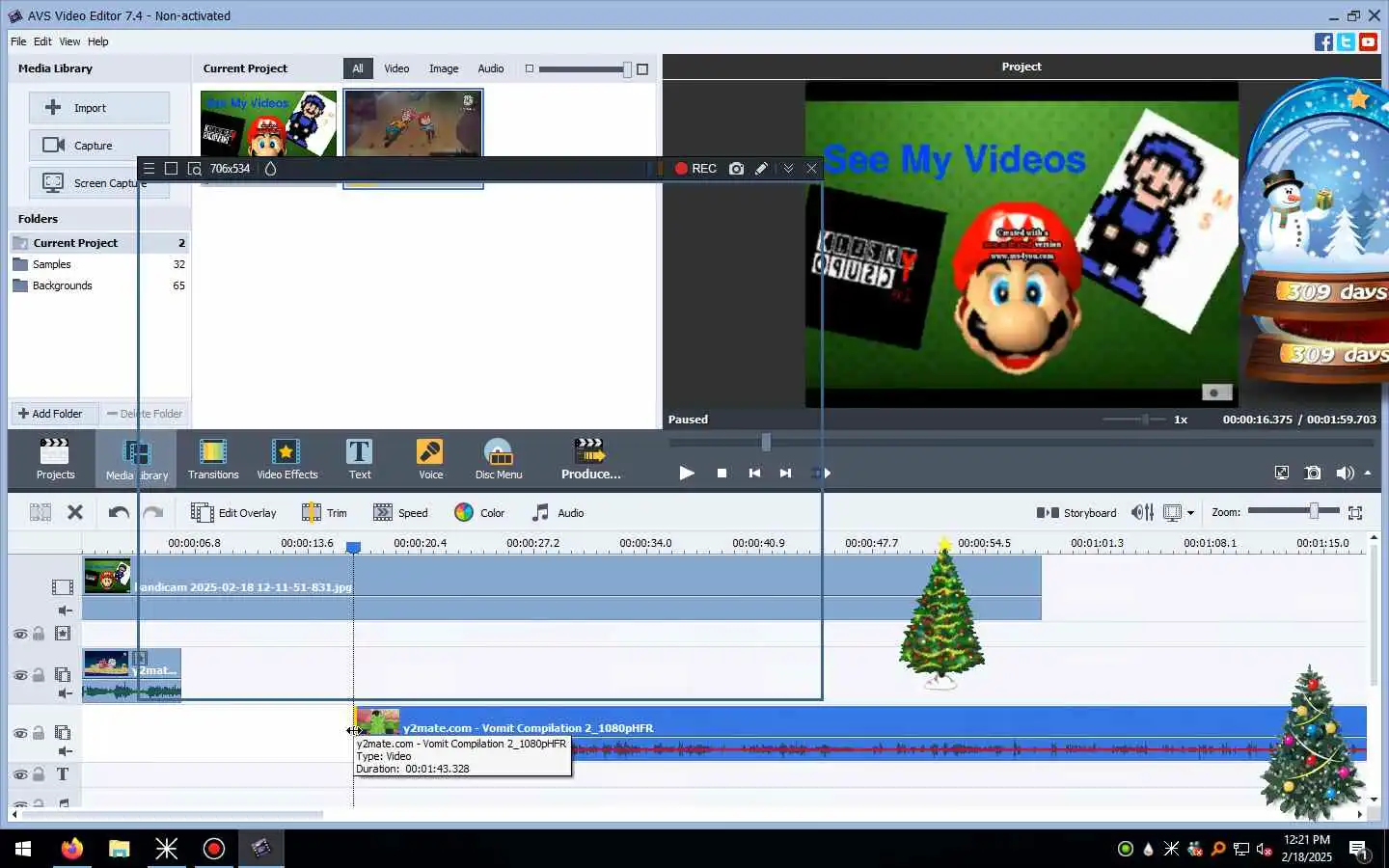Click the Trim tool
The image size is (1389, 868).
(324, 512)
